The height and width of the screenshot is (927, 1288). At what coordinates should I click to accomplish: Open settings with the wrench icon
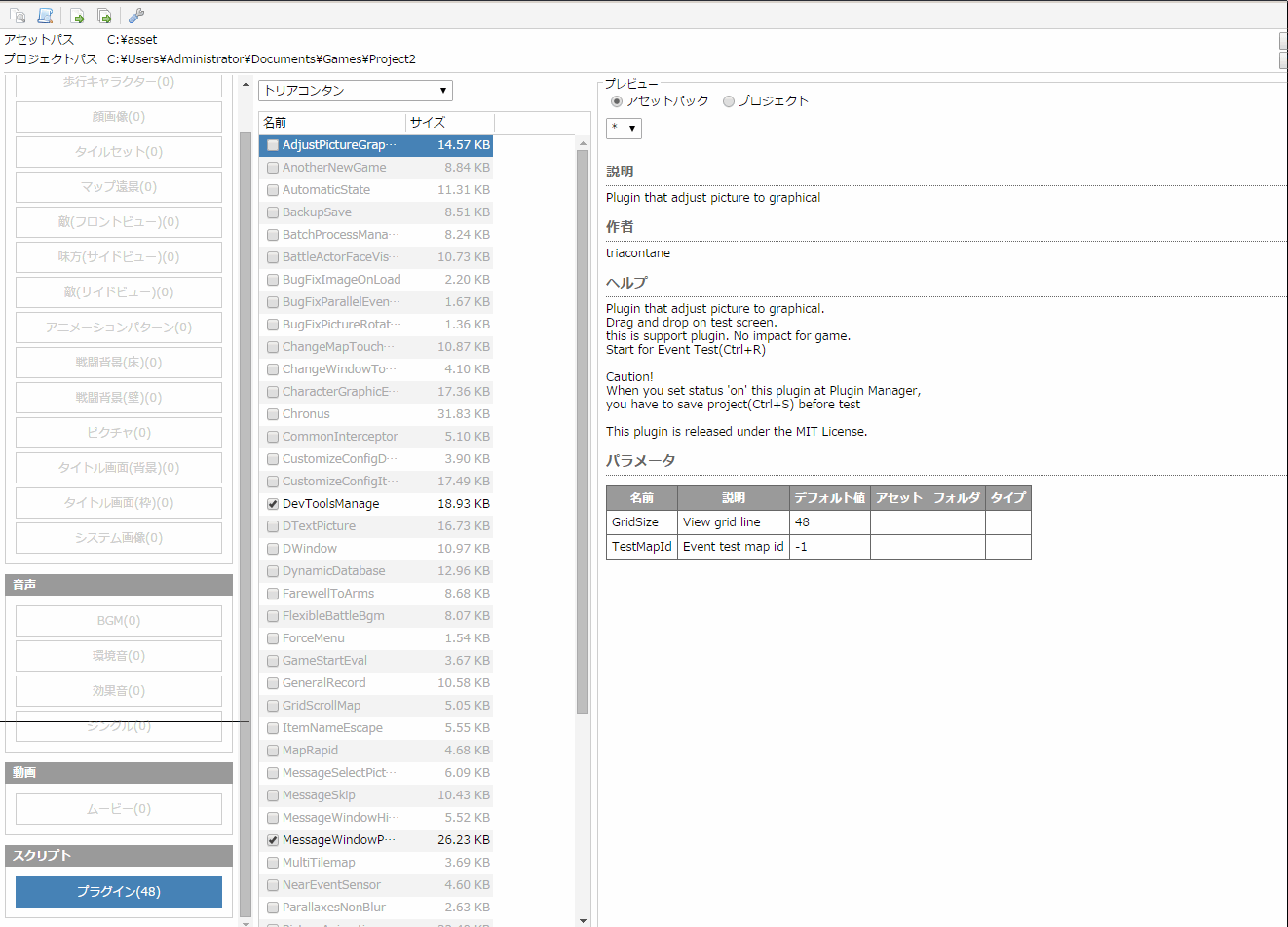(x=136, y=16)
